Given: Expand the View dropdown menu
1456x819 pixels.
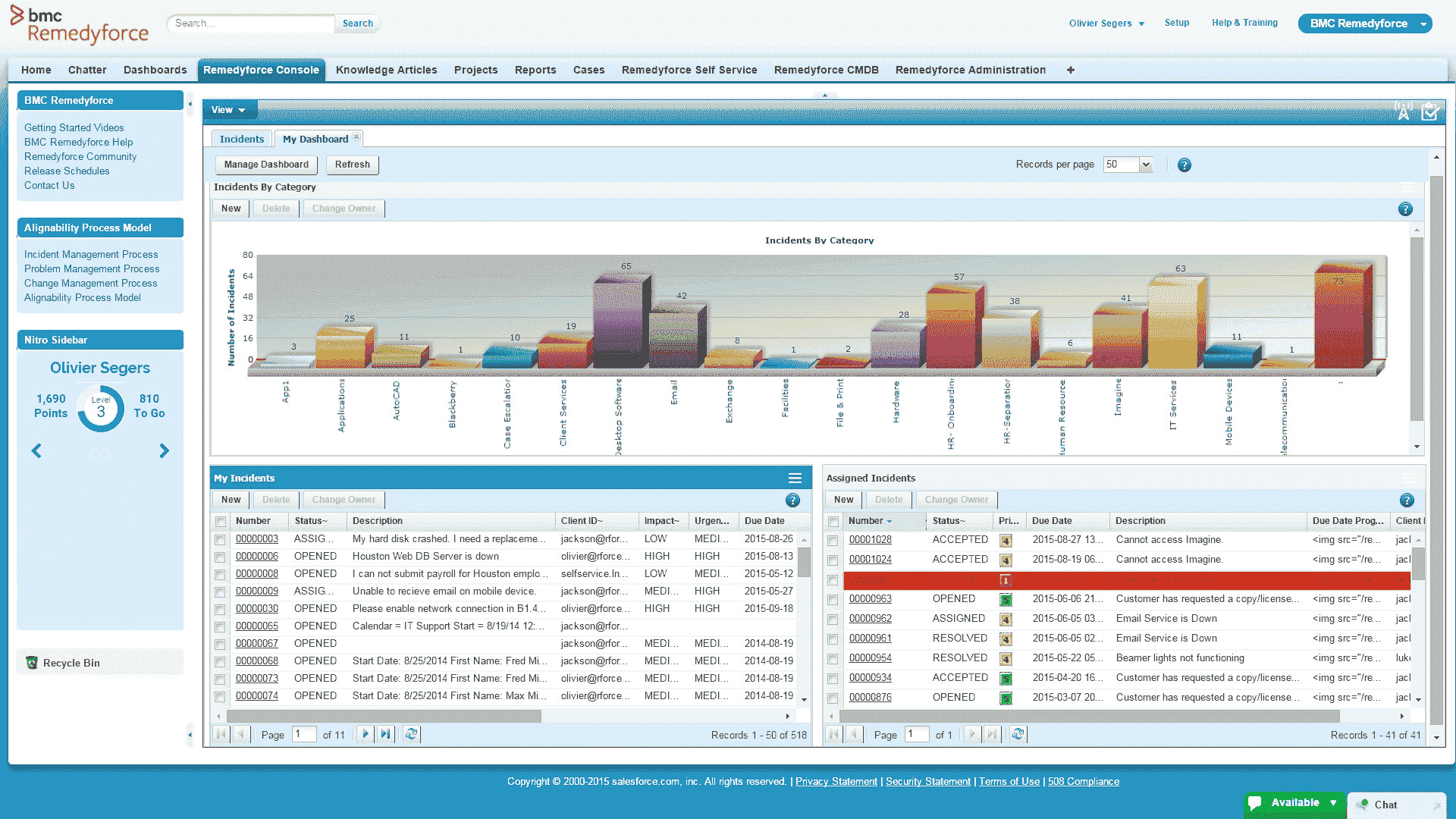Looking at the screenshot, I should (x=229, y=110).
